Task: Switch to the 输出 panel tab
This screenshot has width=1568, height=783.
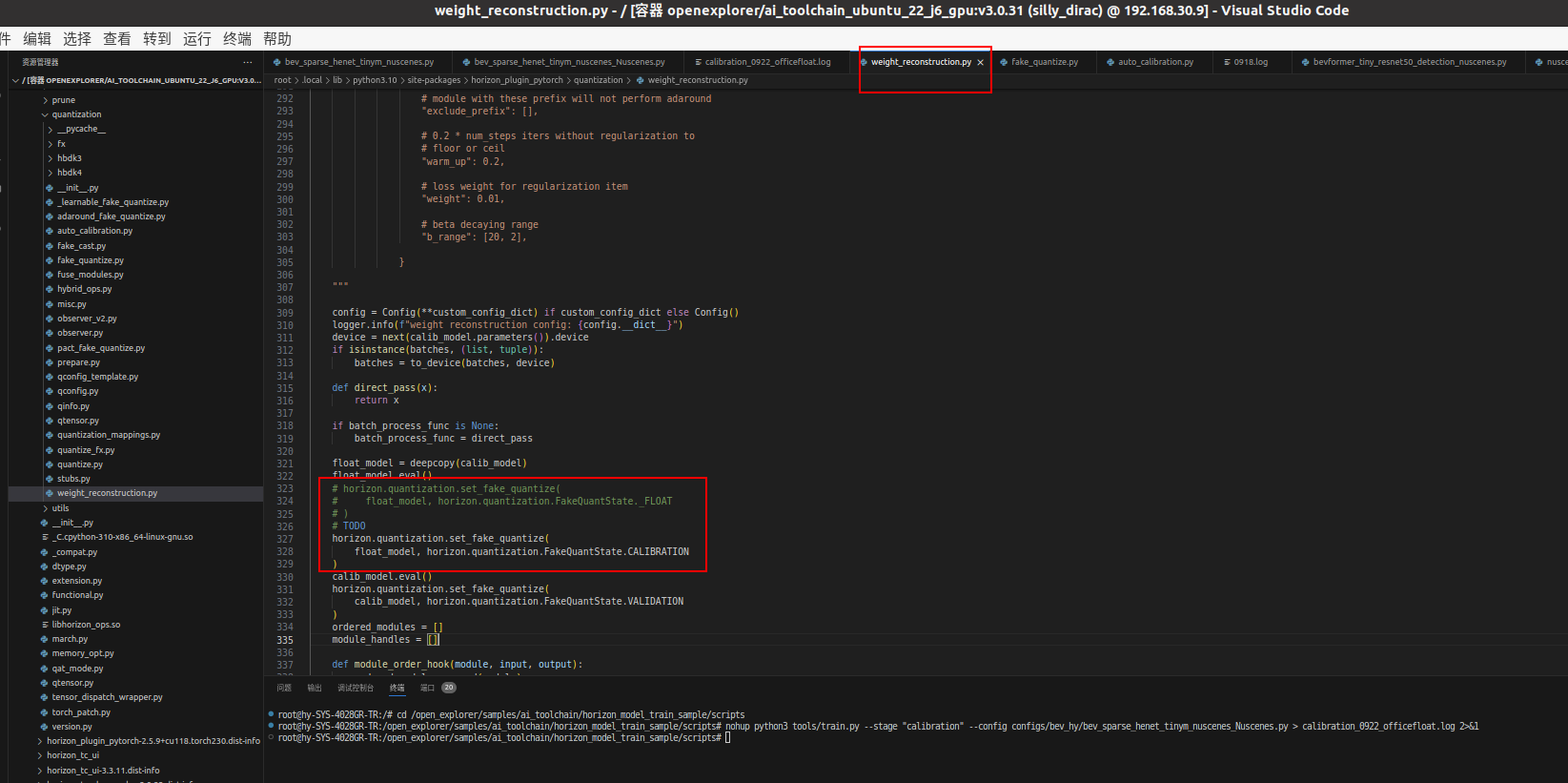Action: [315, 688]
